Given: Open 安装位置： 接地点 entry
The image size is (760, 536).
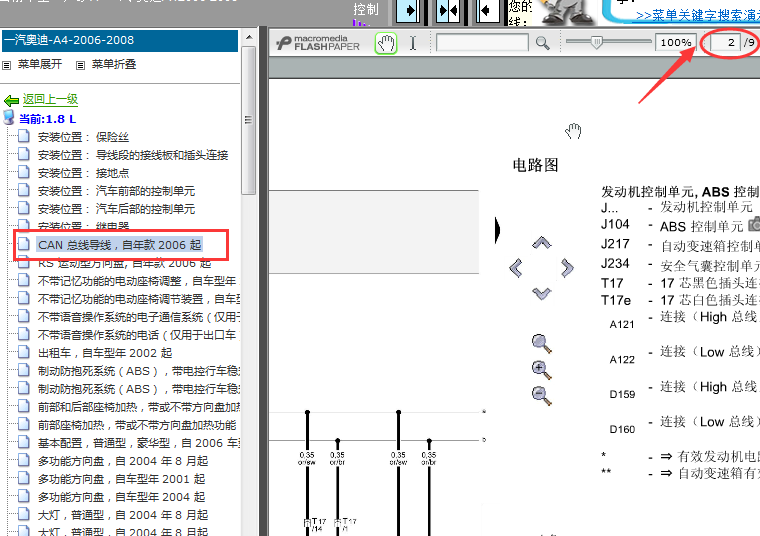Looking at the screenshot, I should pyautogui.click(x=83, y=173).
